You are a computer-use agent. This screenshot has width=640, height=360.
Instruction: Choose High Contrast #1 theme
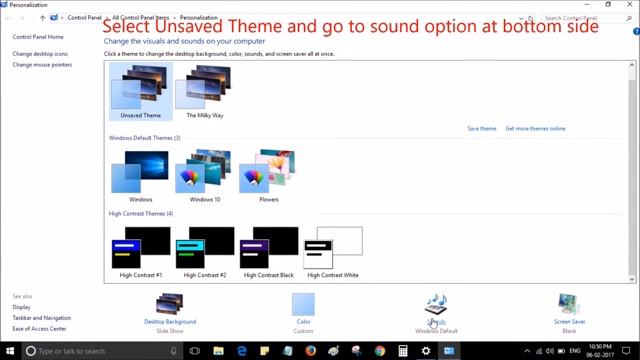pos(140,252)
